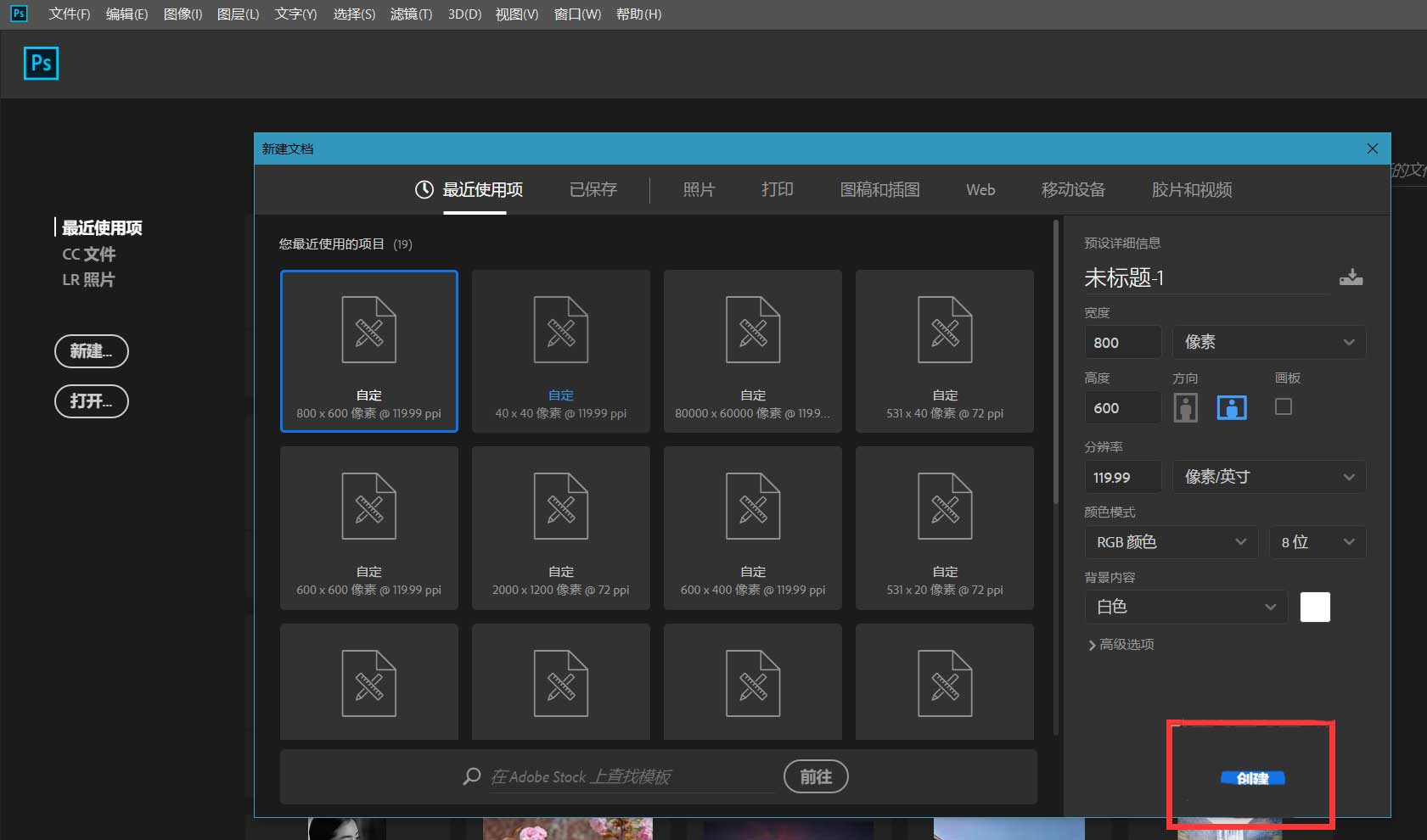Switch to the 图稿和插图 tab

879,189
